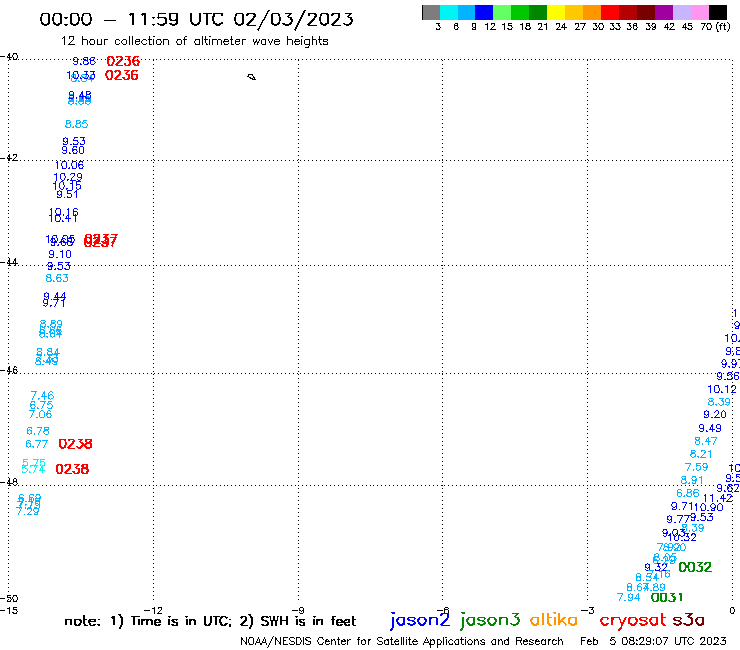Select the black swatch at the legend's end
The image size is (740, 650).
point(718,12)
